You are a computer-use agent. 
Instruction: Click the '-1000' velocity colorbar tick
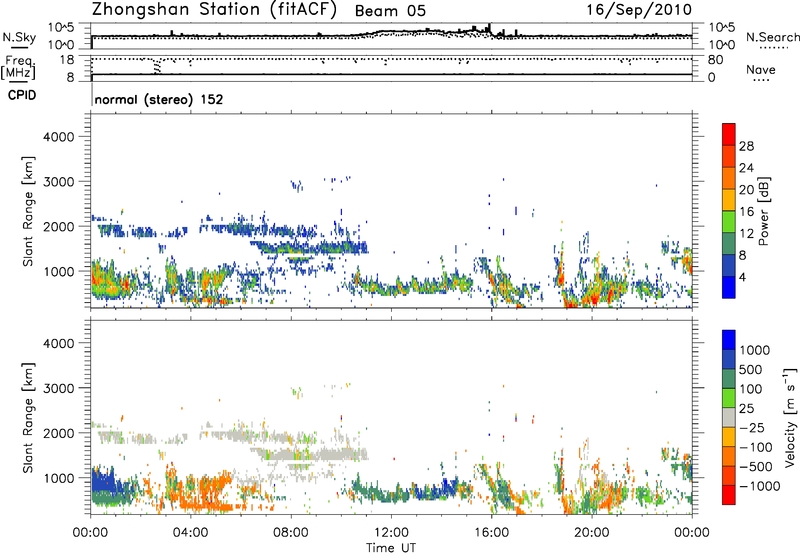tap(759, 486)
